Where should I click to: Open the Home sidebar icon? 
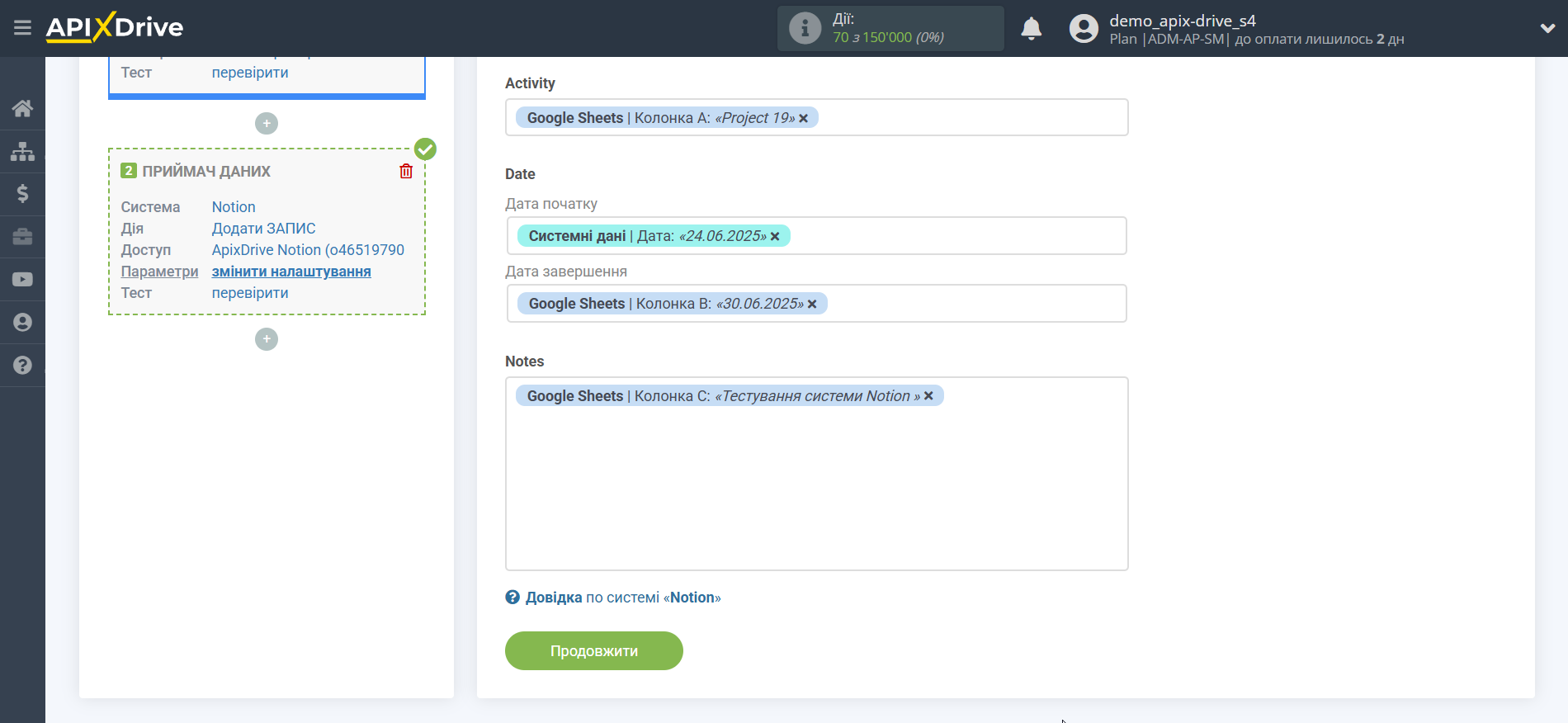pyautogui.click(x=22, y=108)
